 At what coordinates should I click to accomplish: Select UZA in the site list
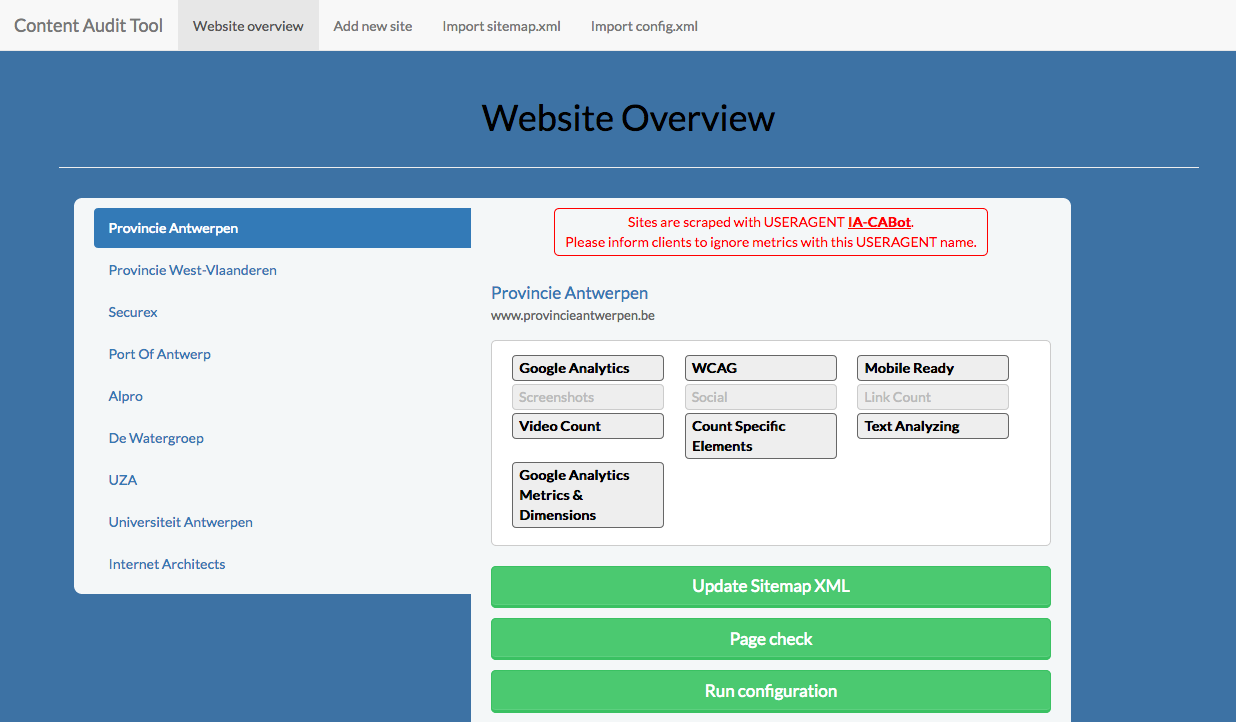(x=282, y=480)
